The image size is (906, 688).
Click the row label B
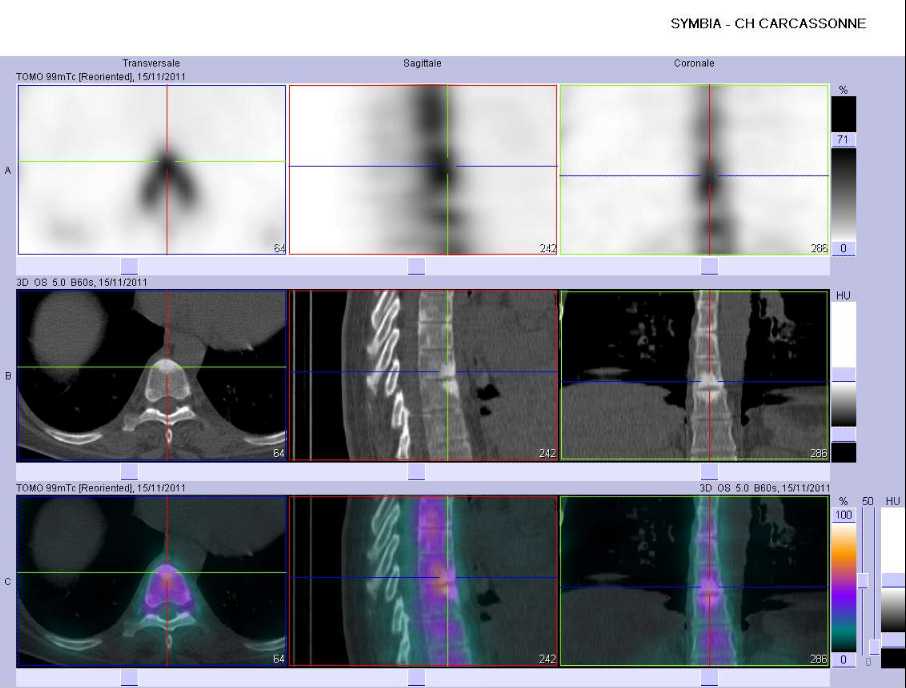point(8,376)
